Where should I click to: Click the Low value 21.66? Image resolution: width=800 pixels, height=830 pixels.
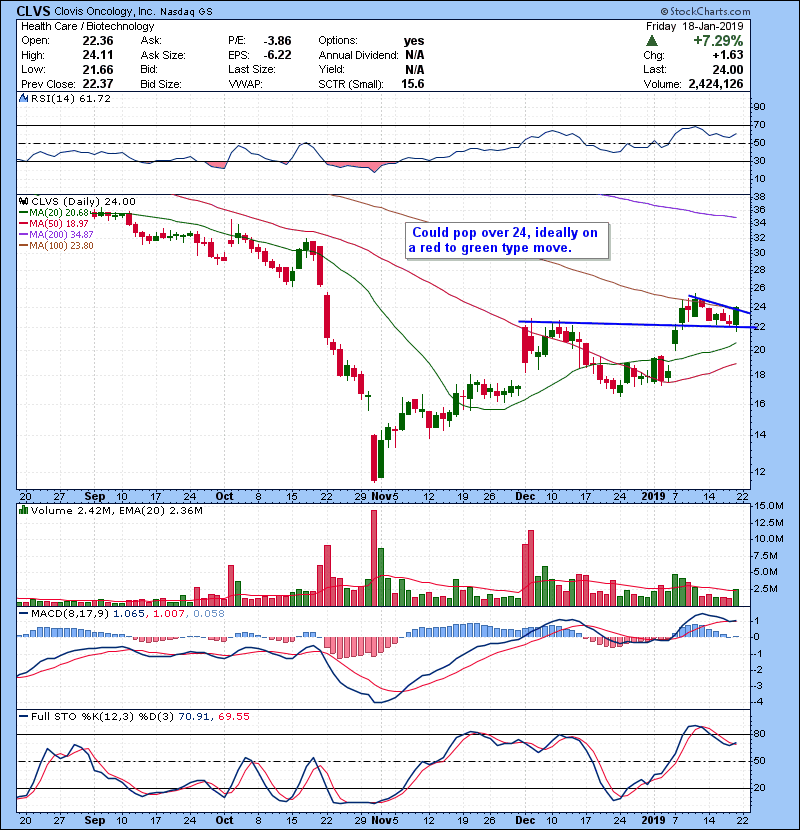point(98,69)
